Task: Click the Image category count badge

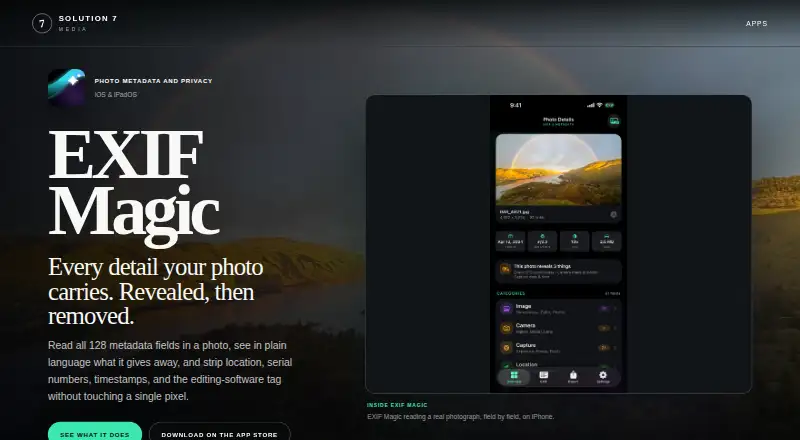Action: coord(604,309)
